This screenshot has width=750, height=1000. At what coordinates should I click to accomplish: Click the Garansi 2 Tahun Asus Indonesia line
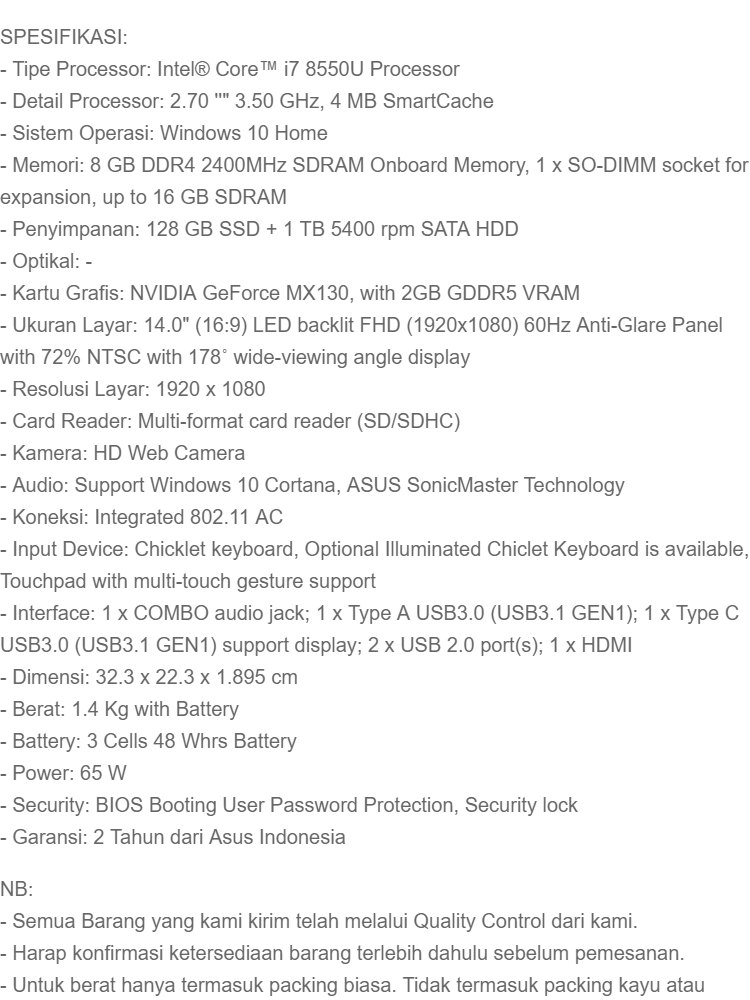tap(174, 837)
